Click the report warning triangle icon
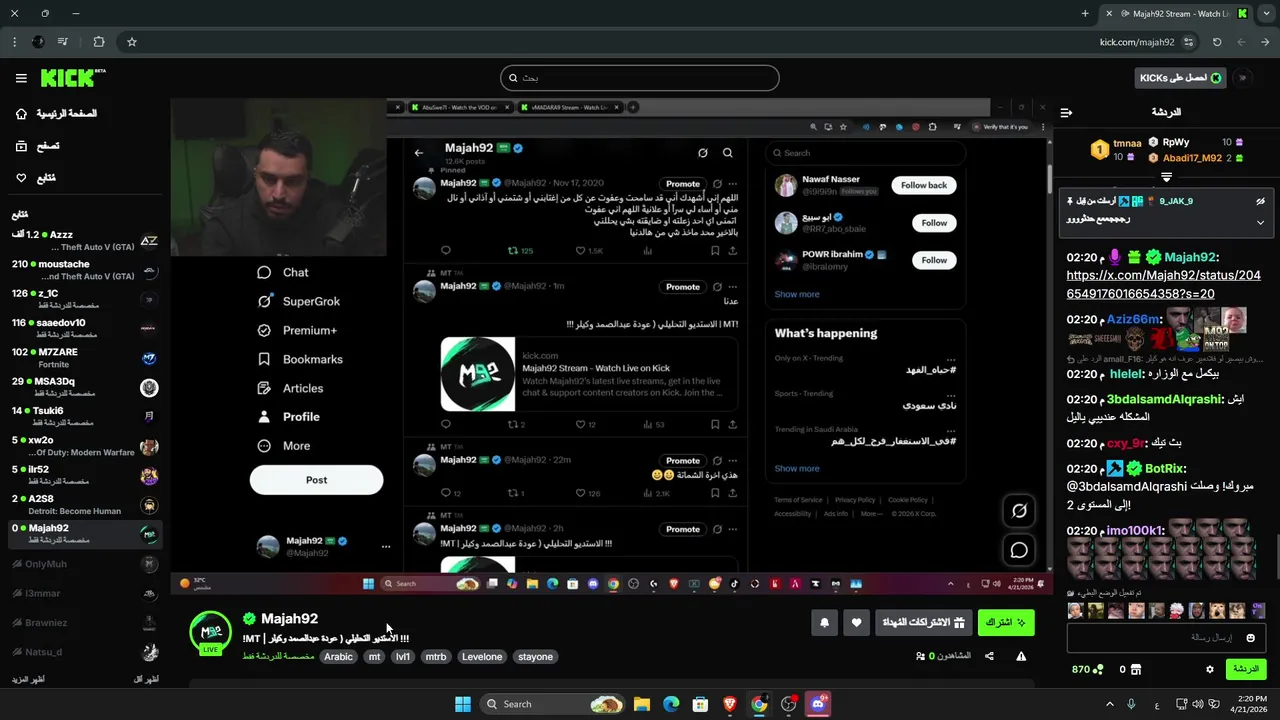 pos(1021,656)
